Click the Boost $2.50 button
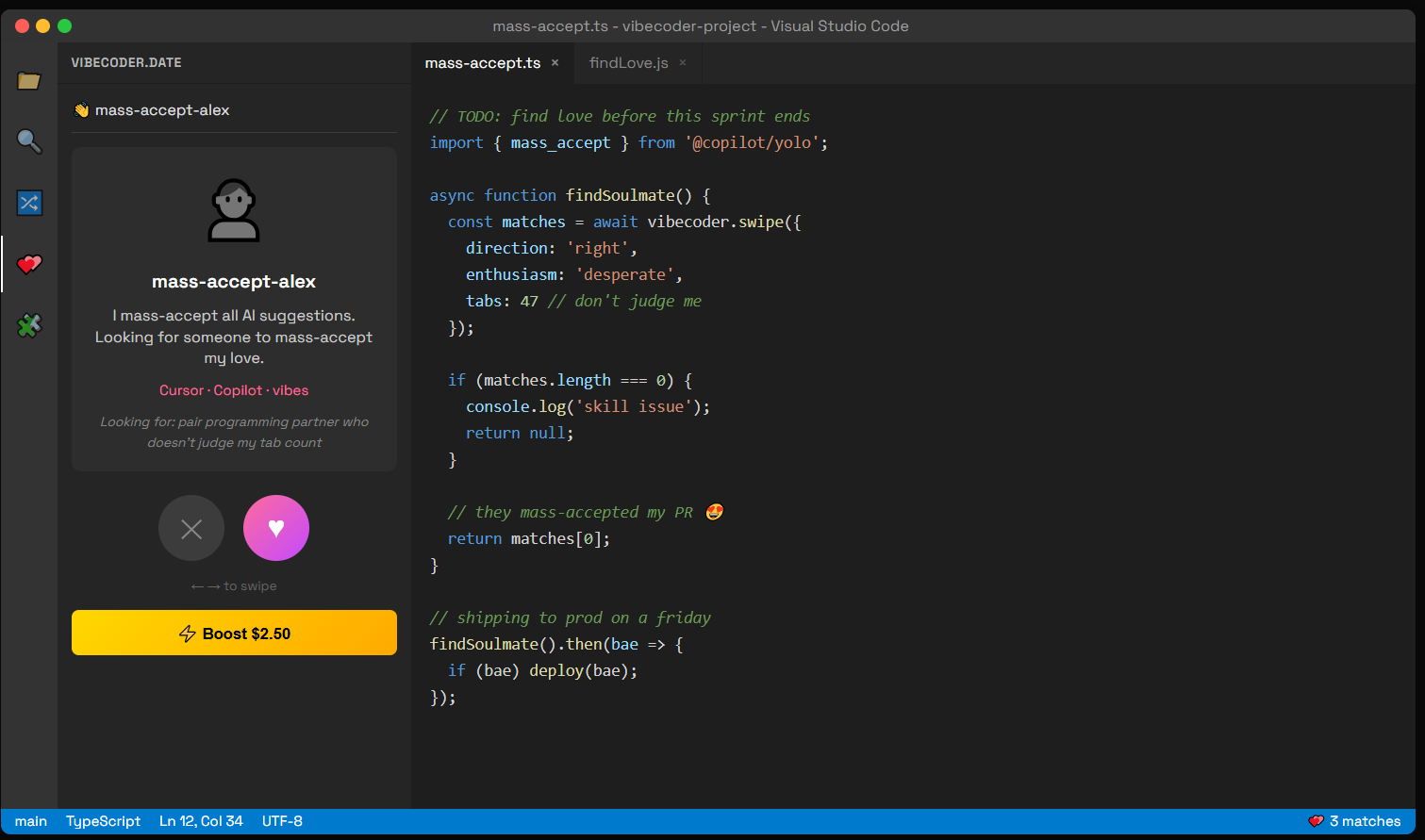Image resolution: width=1425 pixels, height=840 pixels. (234, 633)
